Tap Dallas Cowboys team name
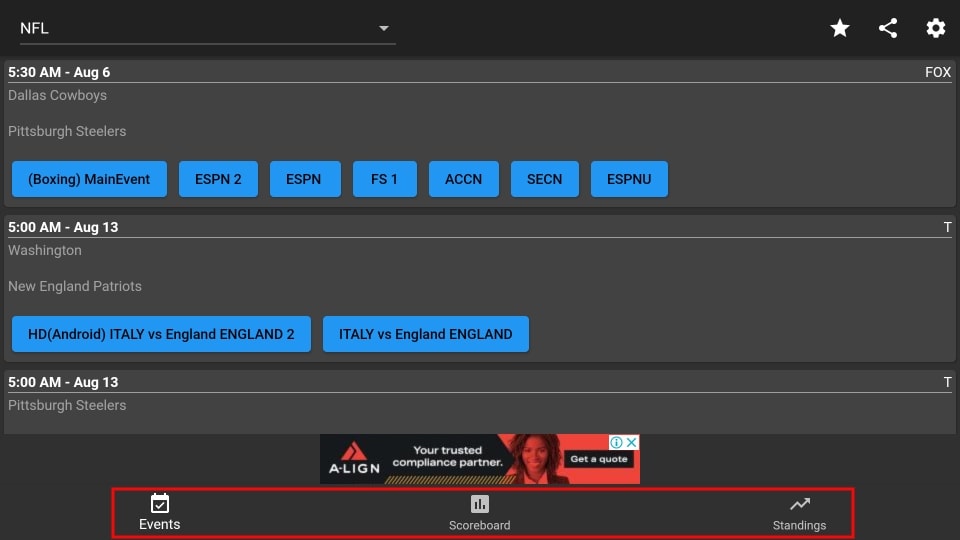This screenshot has width=960, height=540. click(58, 96)
